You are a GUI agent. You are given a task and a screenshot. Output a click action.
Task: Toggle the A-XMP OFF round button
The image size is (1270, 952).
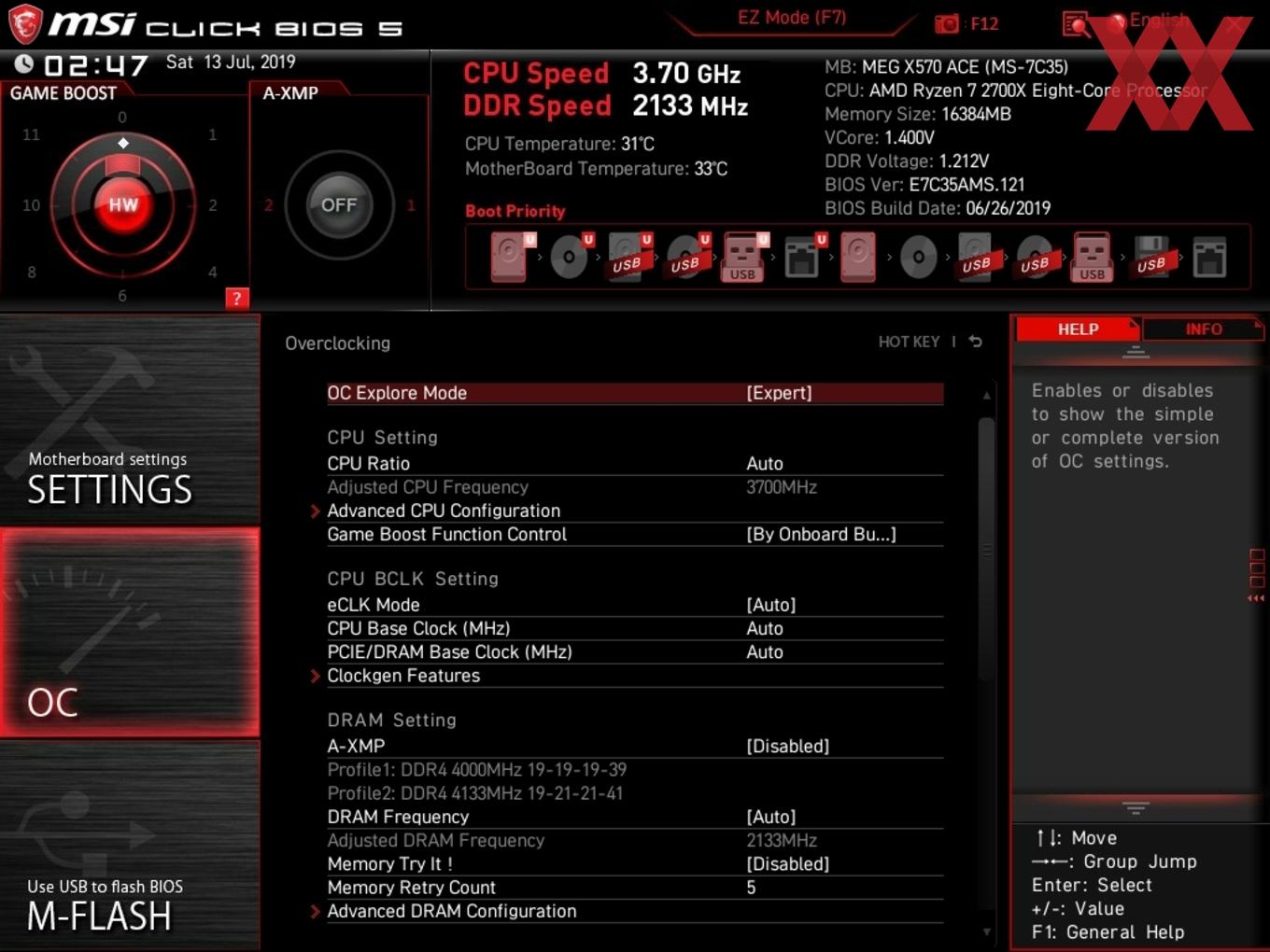pos(339,205)
